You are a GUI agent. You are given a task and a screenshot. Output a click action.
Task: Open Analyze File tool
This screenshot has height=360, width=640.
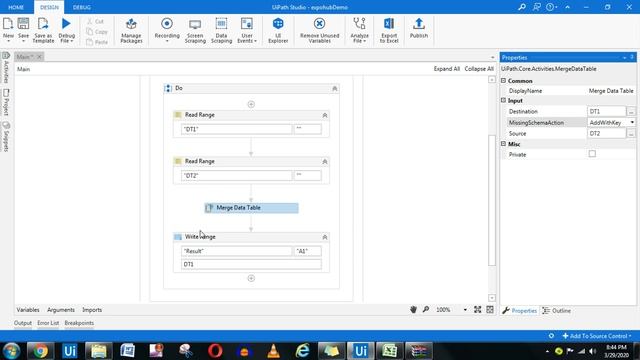point(359,30)
